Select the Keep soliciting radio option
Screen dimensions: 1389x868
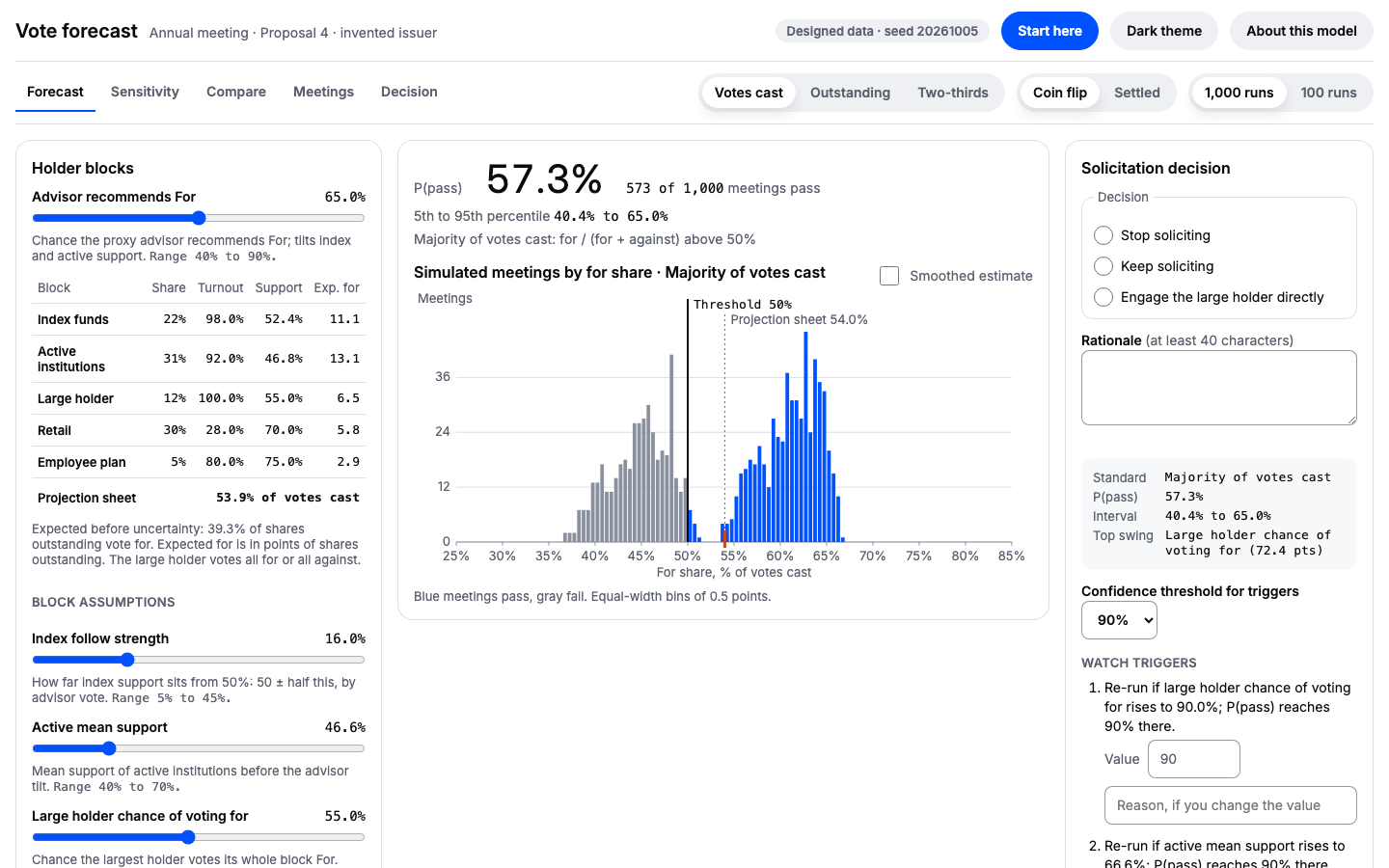tap(1103, 266)
